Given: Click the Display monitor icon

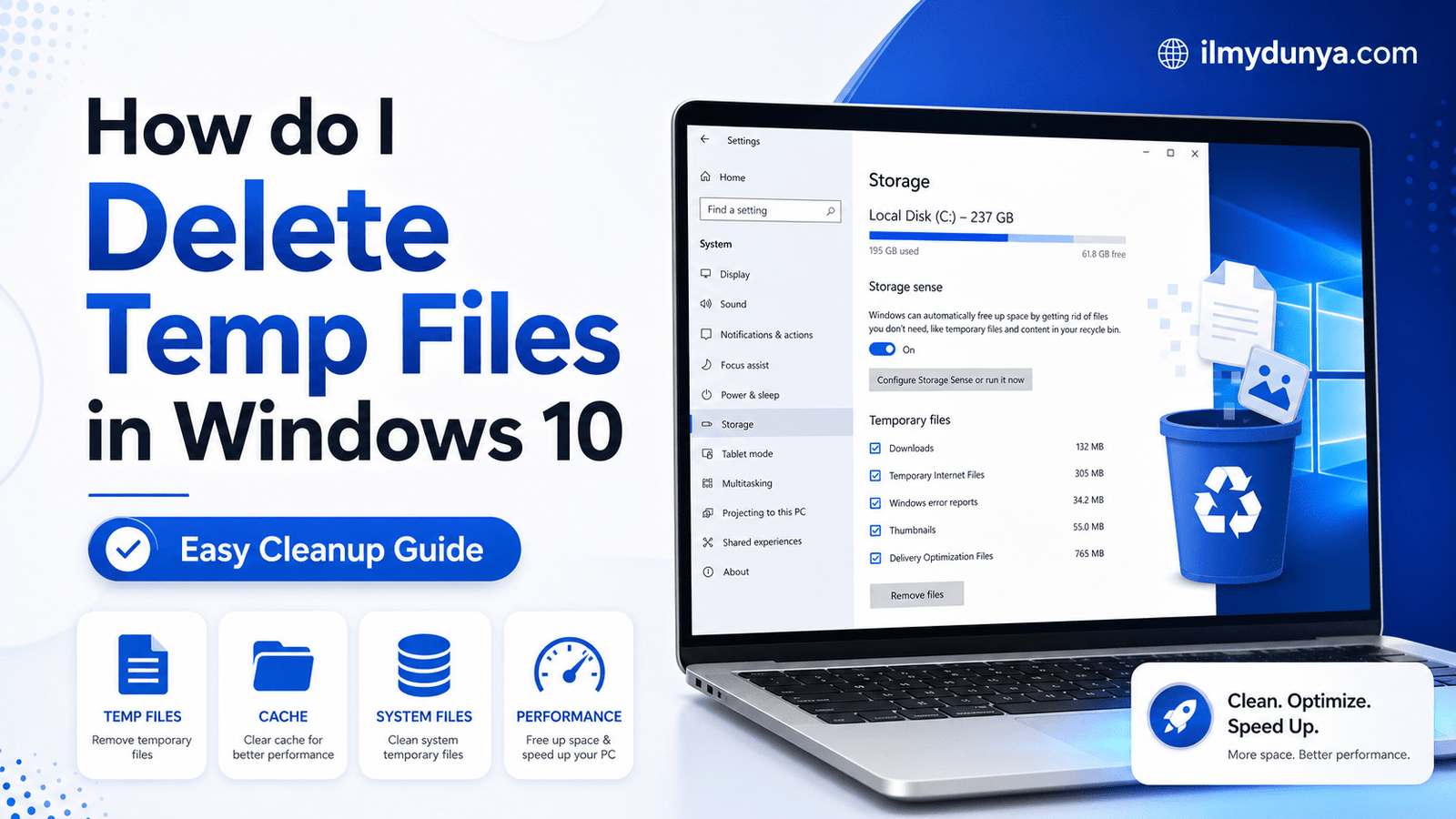Looking at the screenshot, I should coord(706,274).
